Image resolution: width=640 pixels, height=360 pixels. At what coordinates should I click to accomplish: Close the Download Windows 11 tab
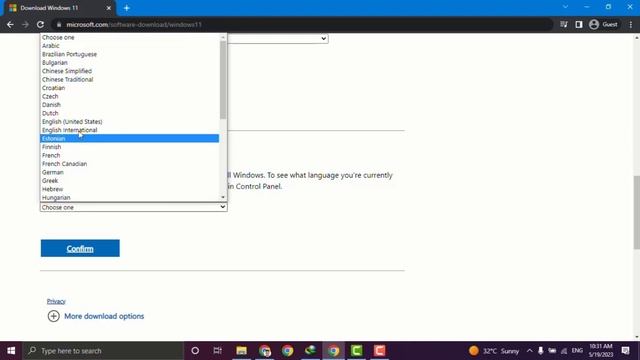[109, 8]
